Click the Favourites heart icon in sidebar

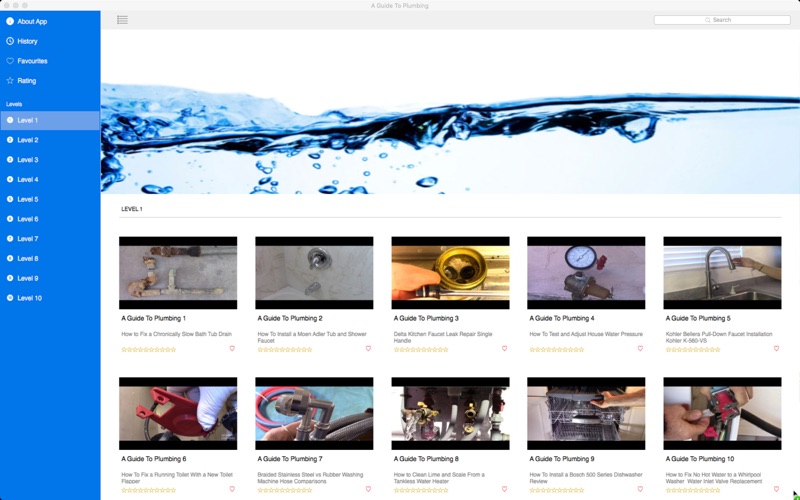click(x=10, y=61)
